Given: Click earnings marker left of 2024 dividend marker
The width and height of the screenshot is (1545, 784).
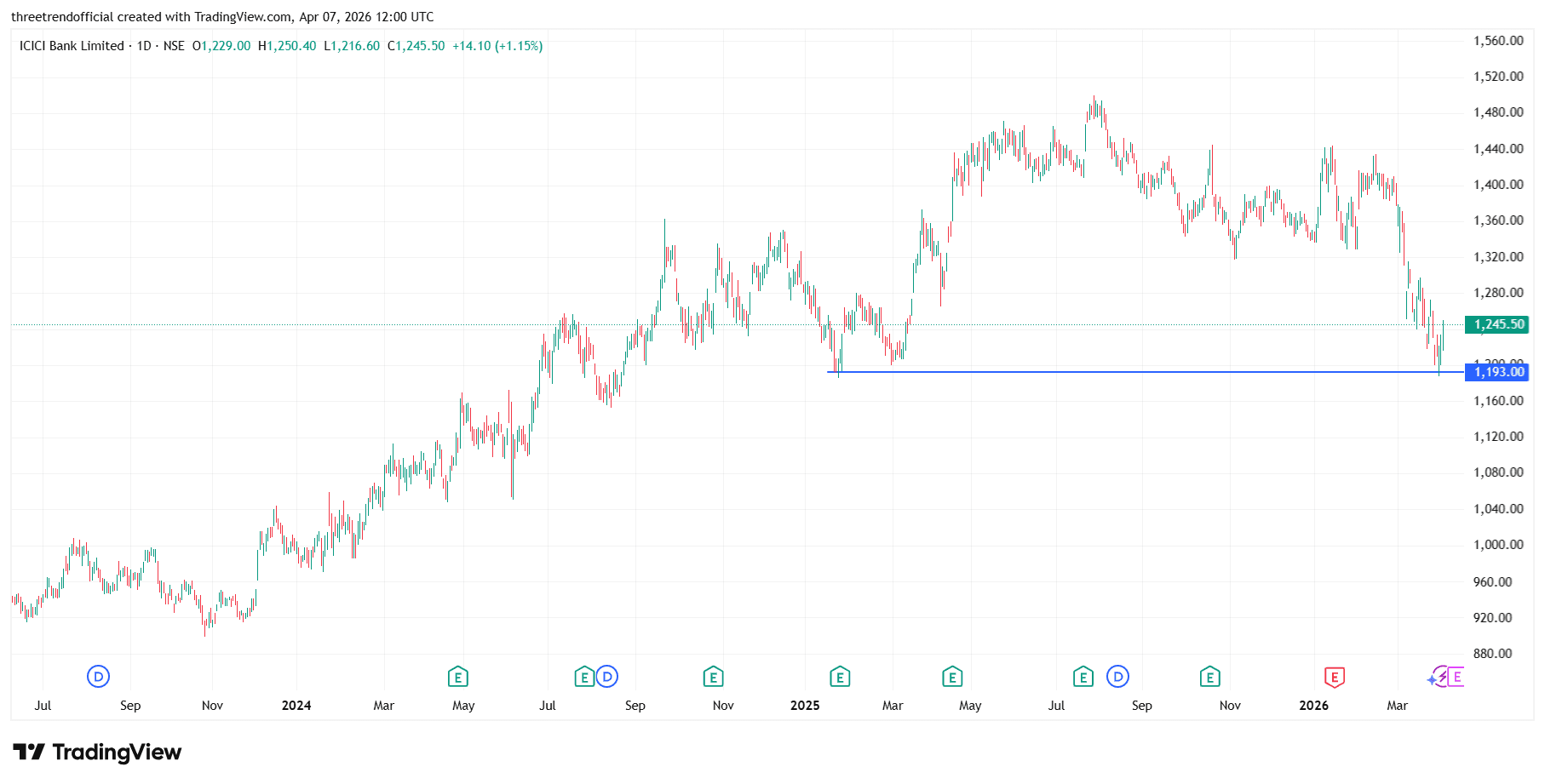Looking at the screenshot, I should pos(584,677).
